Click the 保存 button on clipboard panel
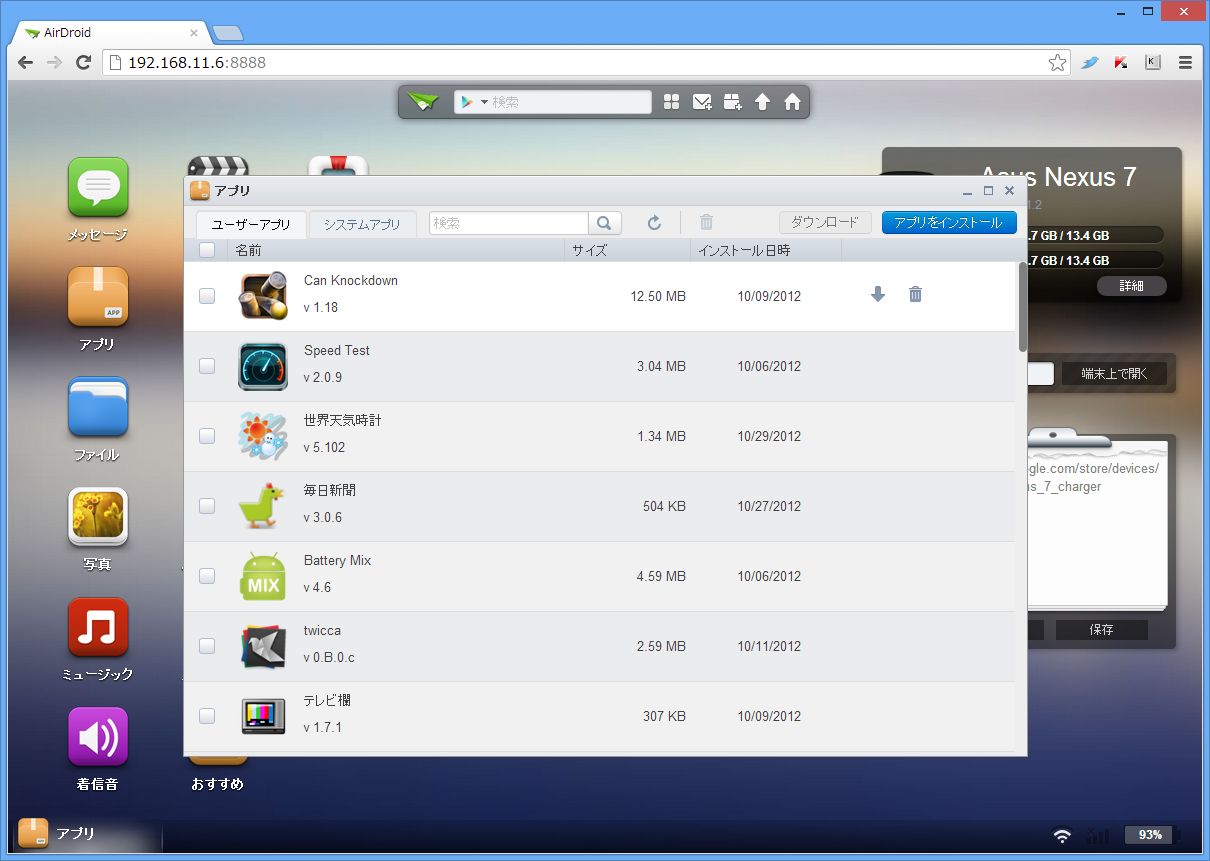This screenshot has height=861, width=1210. point(1101,629)
